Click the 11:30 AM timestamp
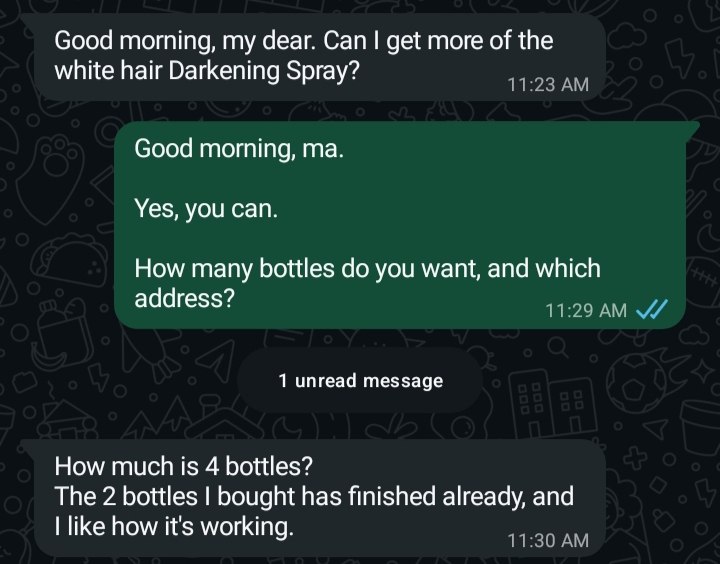 [548, 540]
